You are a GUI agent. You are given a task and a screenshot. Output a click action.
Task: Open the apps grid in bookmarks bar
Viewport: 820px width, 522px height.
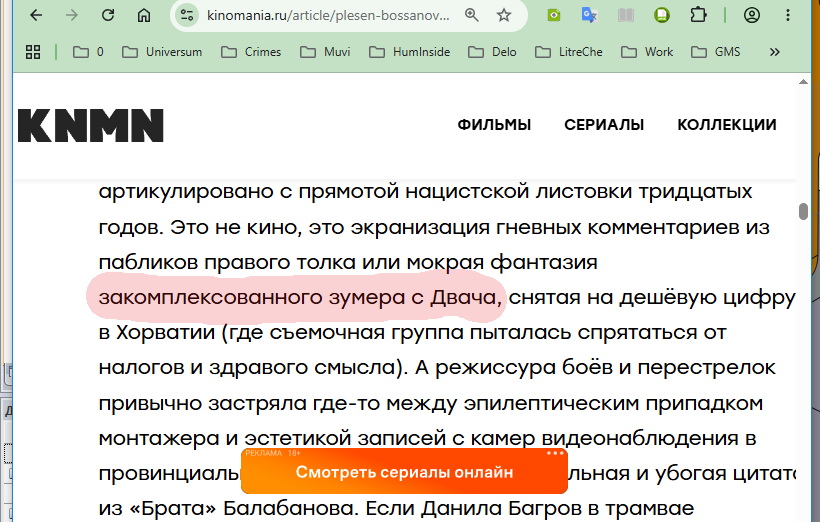click(33, 52)
